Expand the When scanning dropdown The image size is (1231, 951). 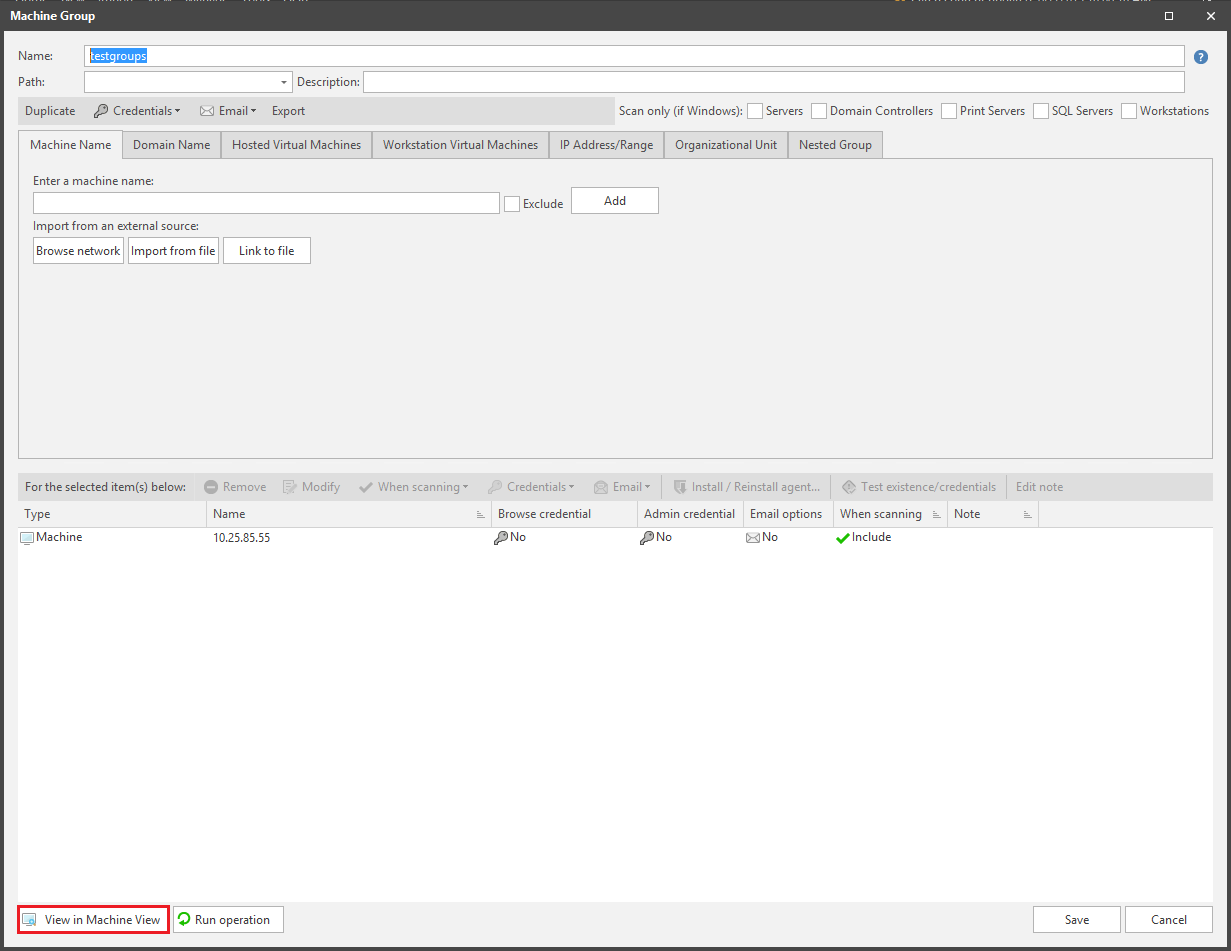coord(414,487)
